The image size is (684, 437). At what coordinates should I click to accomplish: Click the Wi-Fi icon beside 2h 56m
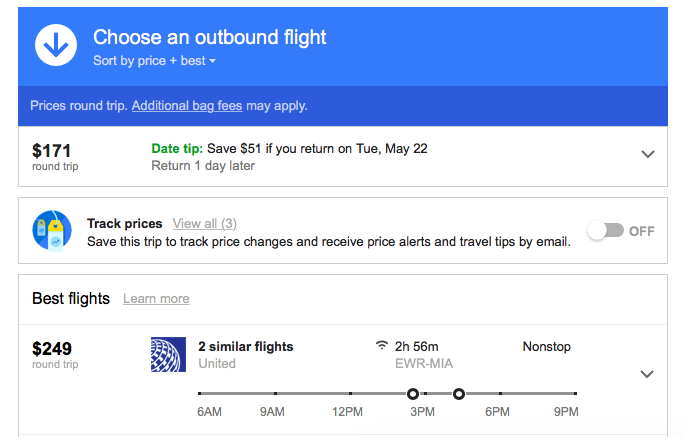(382, 345)
